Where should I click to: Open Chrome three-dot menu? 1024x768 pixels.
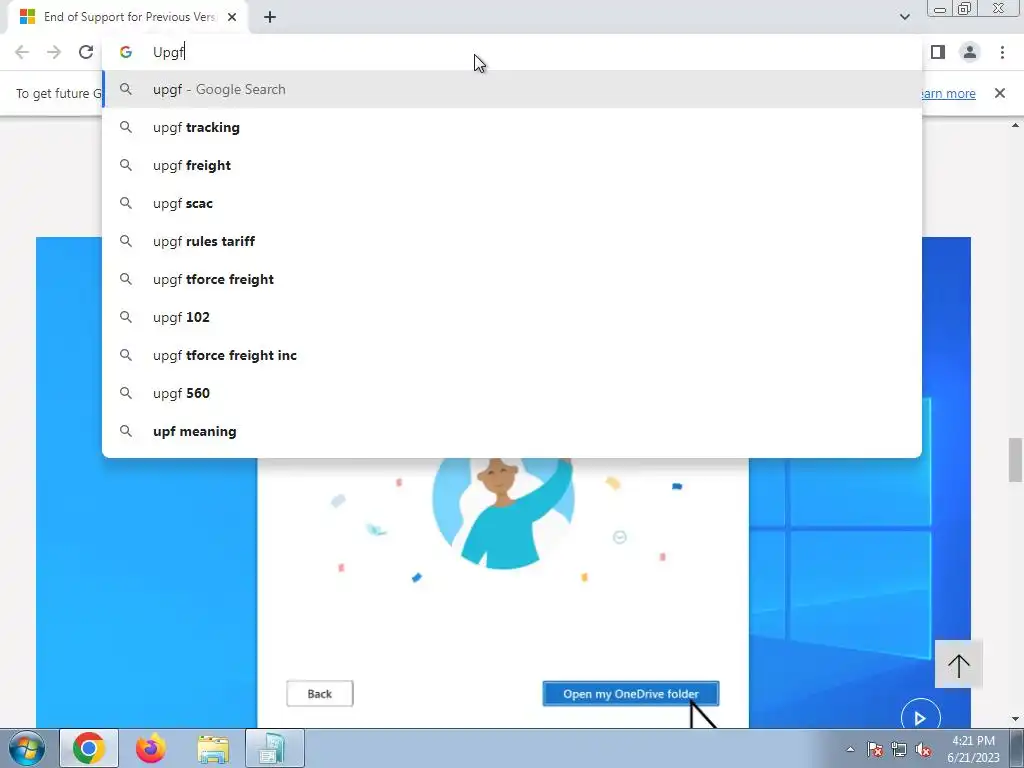pyautogui.click(x=1002, y=52)
